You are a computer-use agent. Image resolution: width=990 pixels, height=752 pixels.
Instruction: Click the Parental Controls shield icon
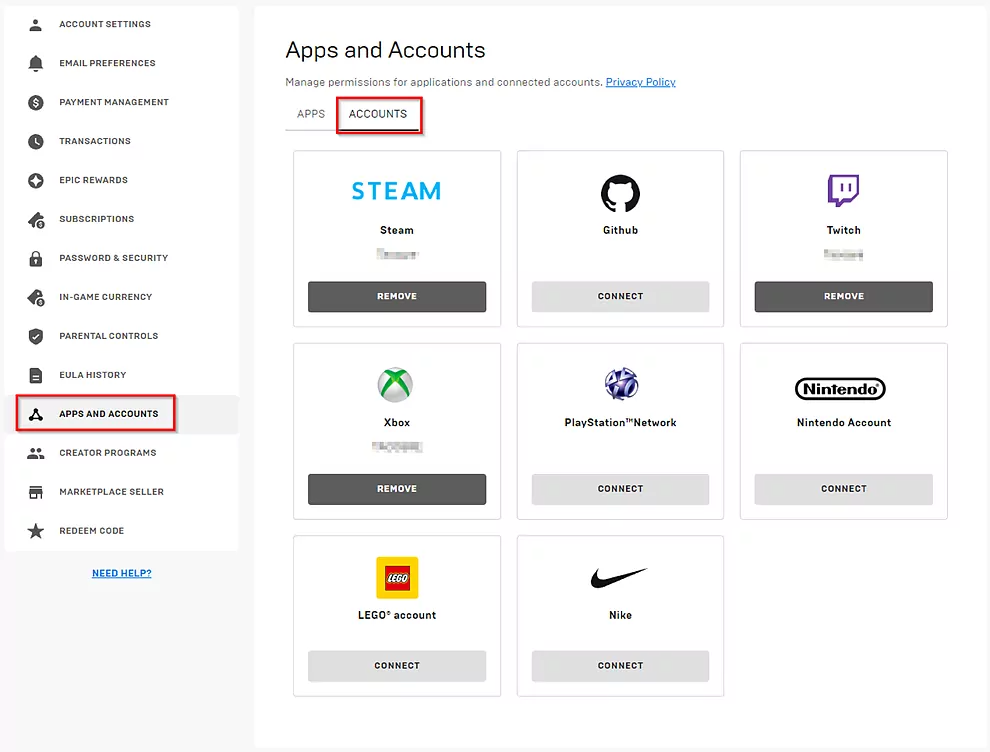36,336
